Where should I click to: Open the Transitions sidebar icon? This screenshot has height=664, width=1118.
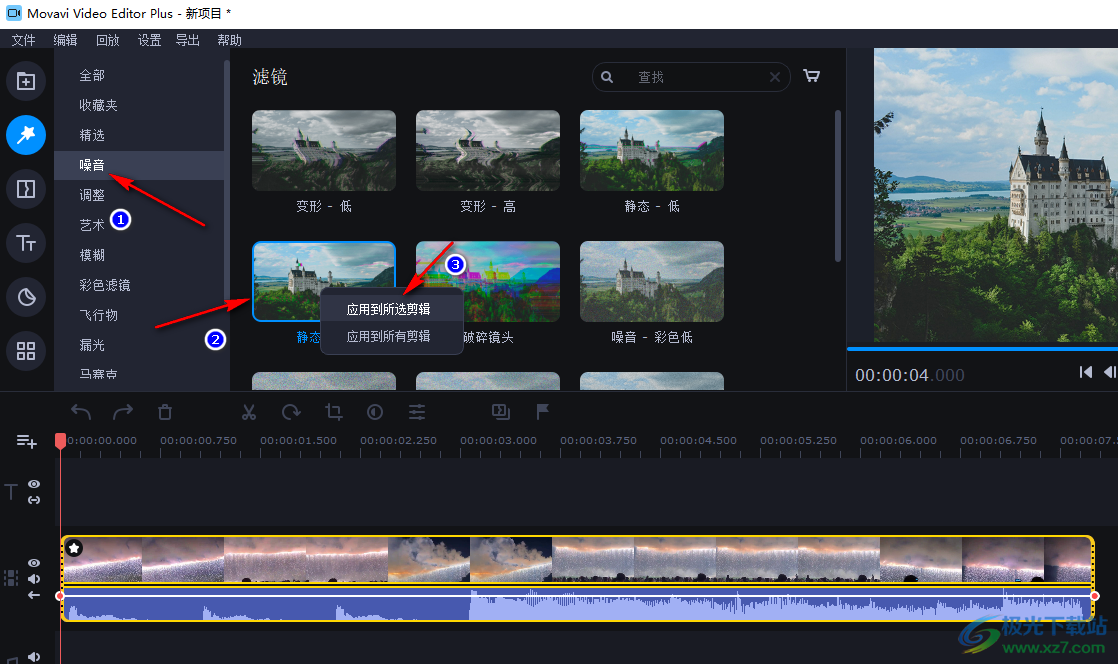[26, 189]
